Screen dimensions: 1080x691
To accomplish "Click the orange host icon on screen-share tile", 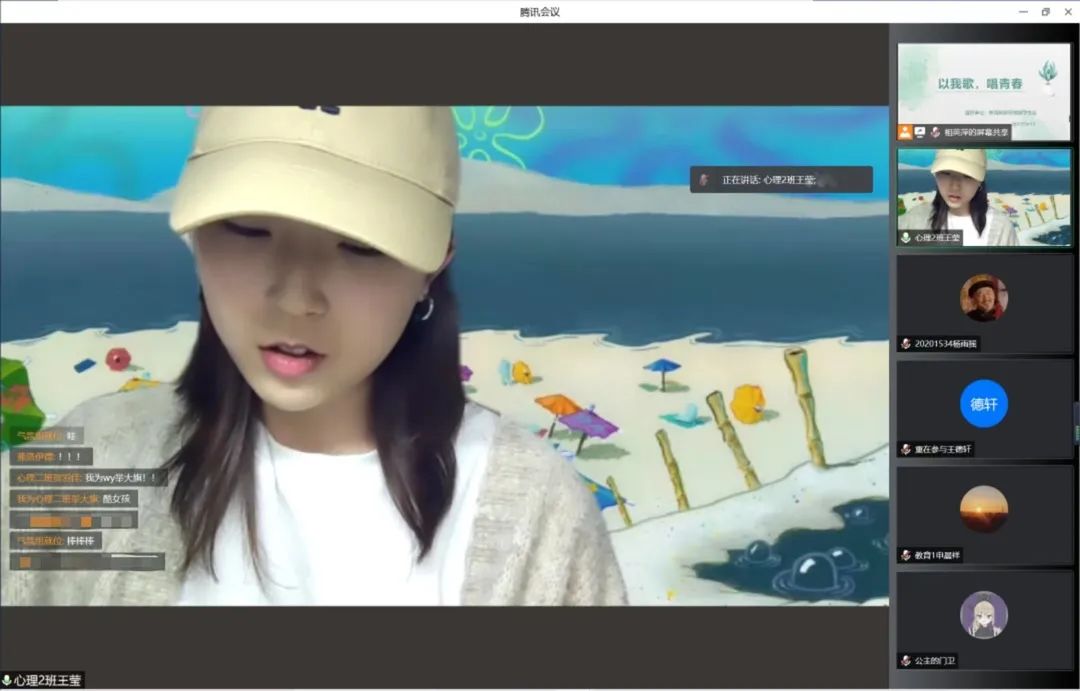I will point(904,132).
